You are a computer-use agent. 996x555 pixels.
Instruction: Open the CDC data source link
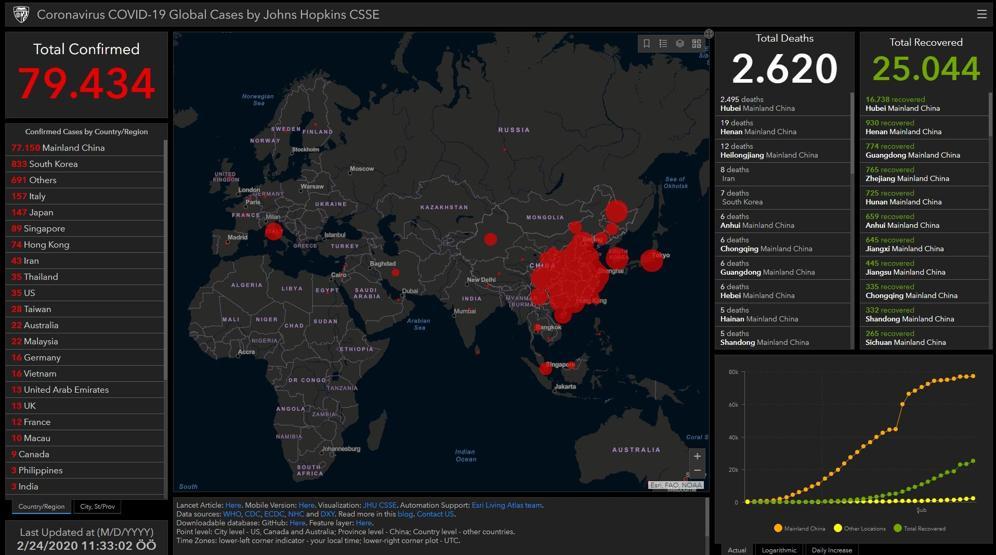[252, 514]
